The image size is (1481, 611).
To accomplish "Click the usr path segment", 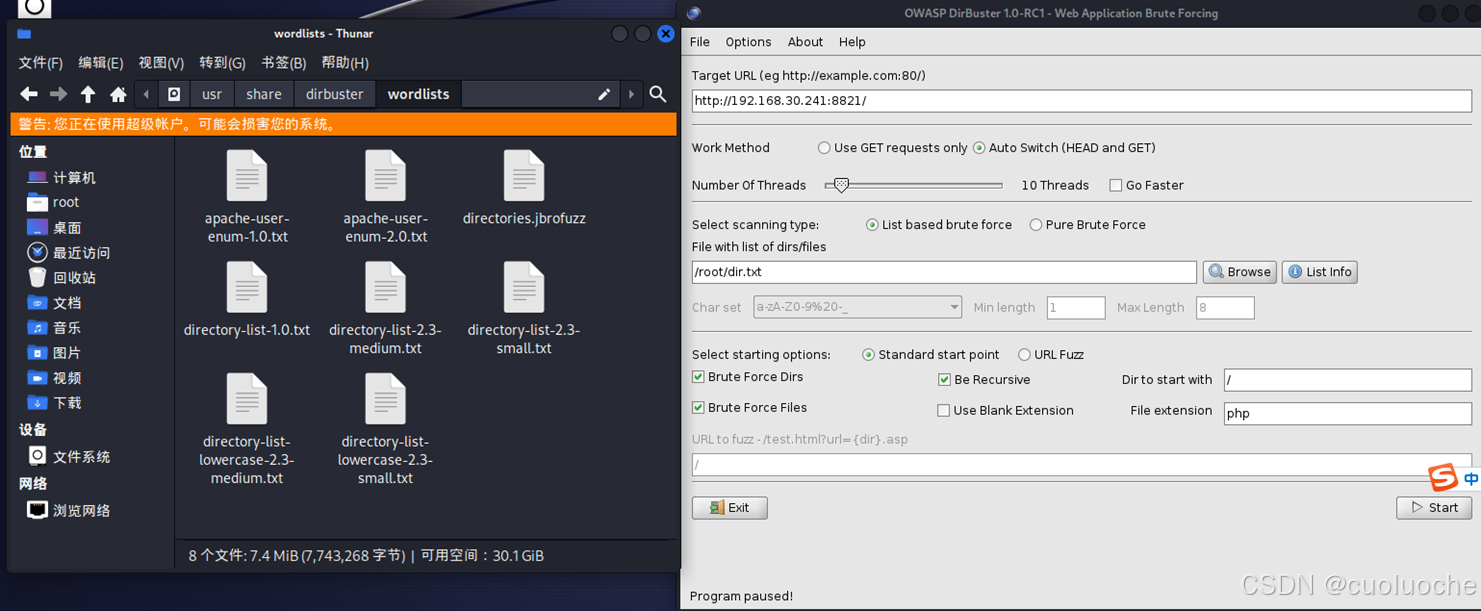I will pyautogui.click(x=212, y=94).
